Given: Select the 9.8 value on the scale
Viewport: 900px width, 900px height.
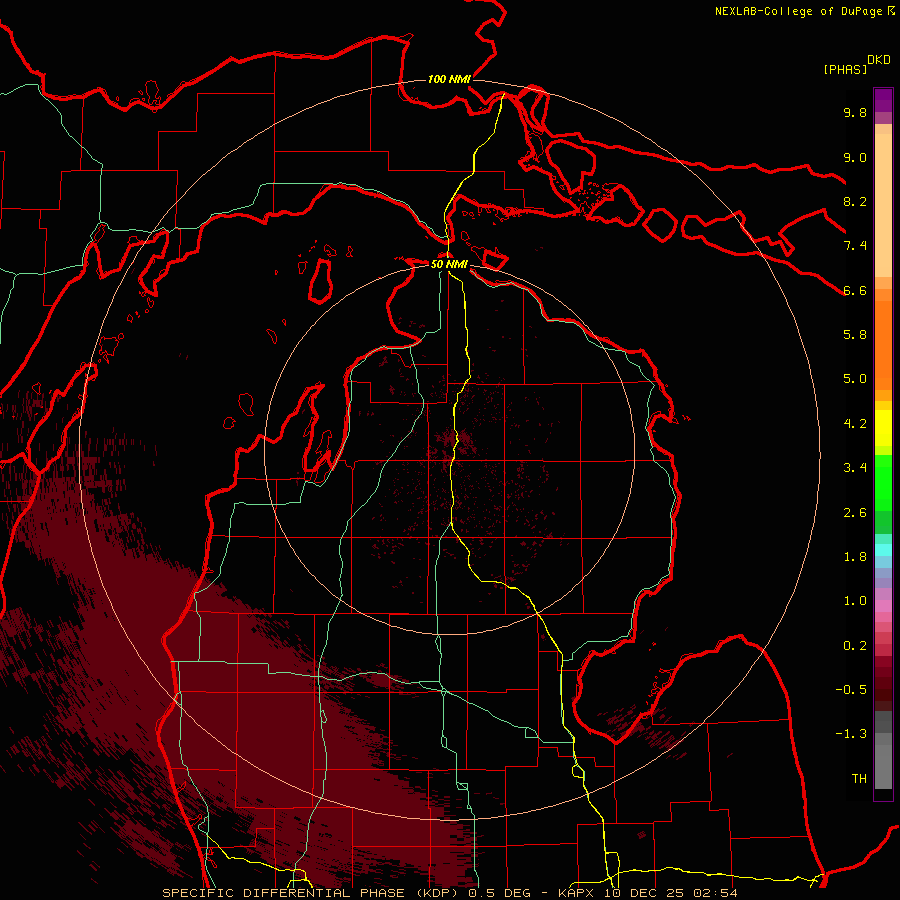Looking at the screenshot, I should [855, 112].
